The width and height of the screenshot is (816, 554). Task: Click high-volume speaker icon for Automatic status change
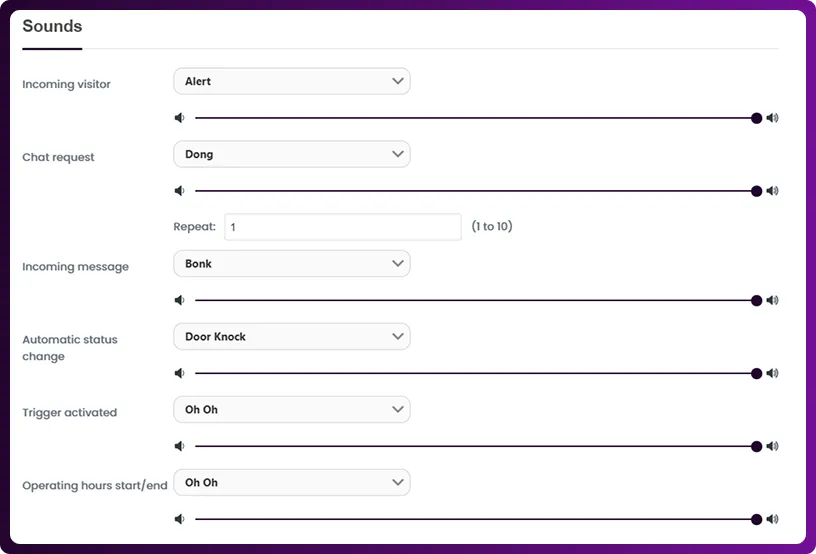772,373
